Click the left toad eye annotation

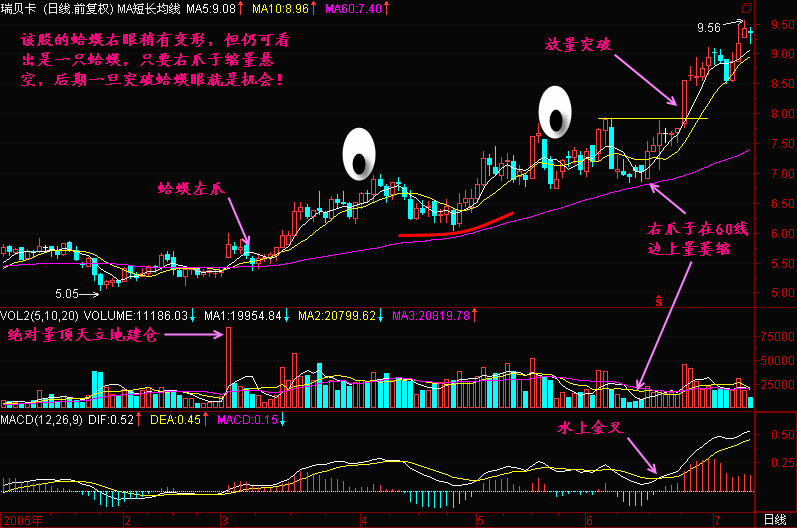click(358, 153)
